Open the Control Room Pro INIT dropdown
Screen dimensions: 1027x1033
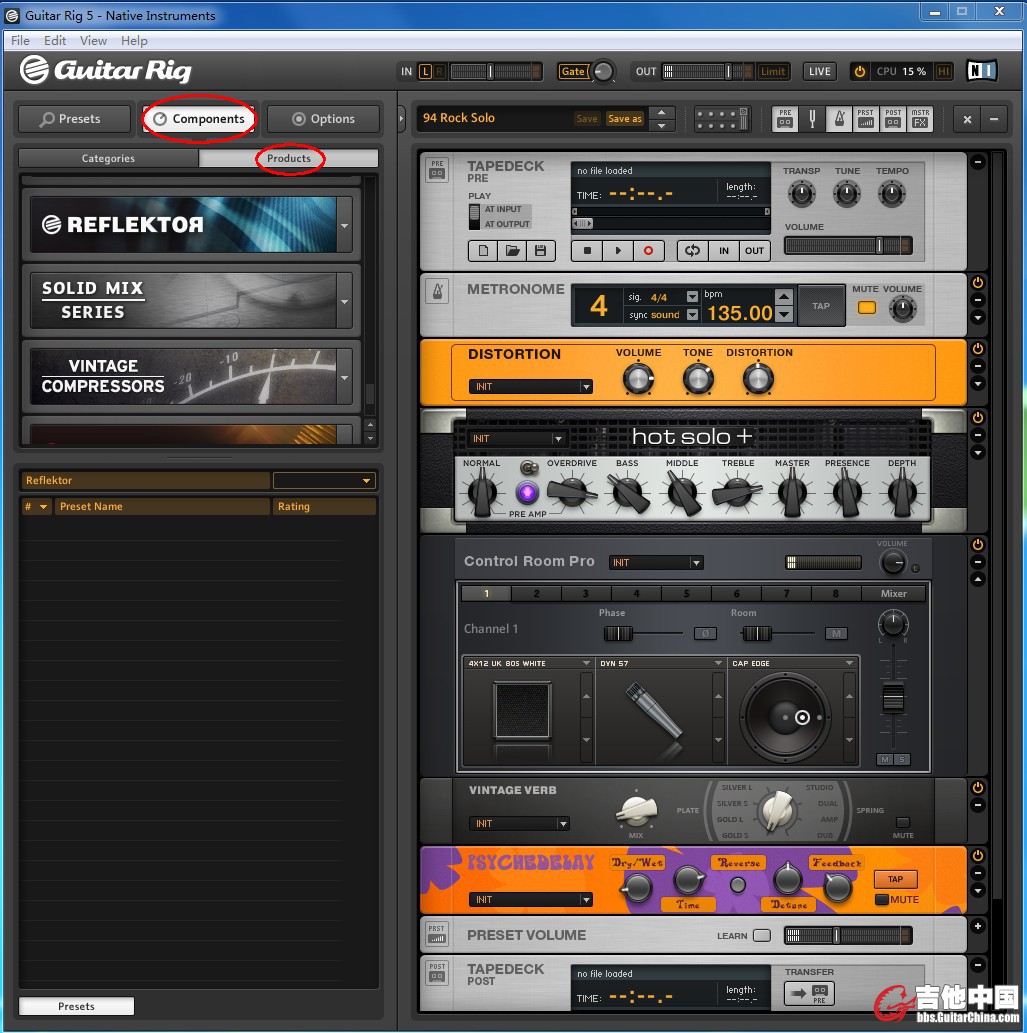pos(656,563)
